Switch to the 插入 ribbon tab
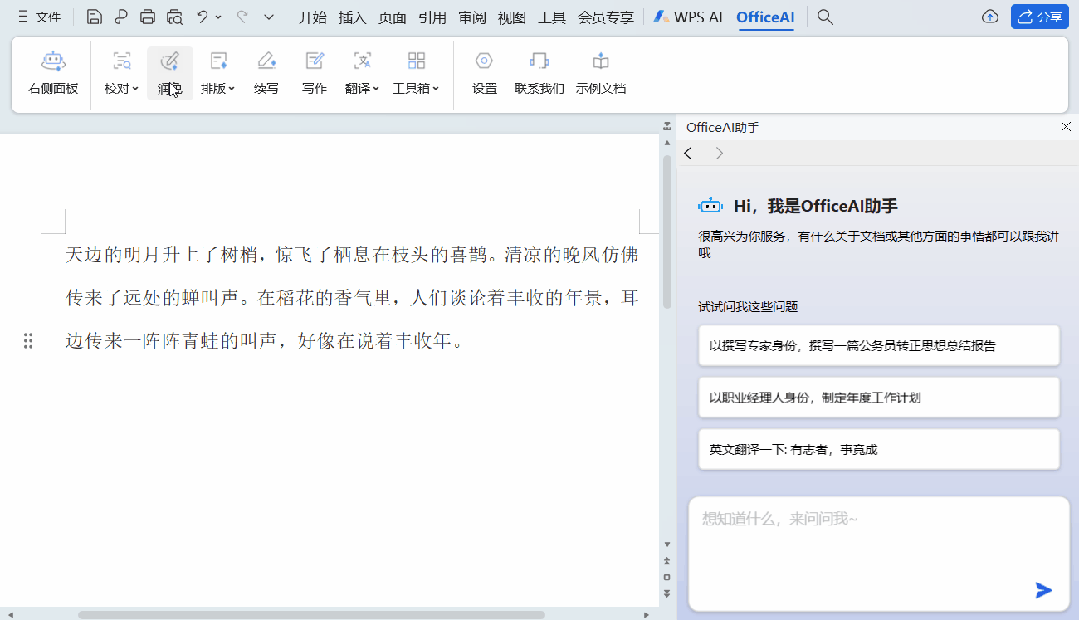Screen dimensions: 1079x620 (352, 17)
